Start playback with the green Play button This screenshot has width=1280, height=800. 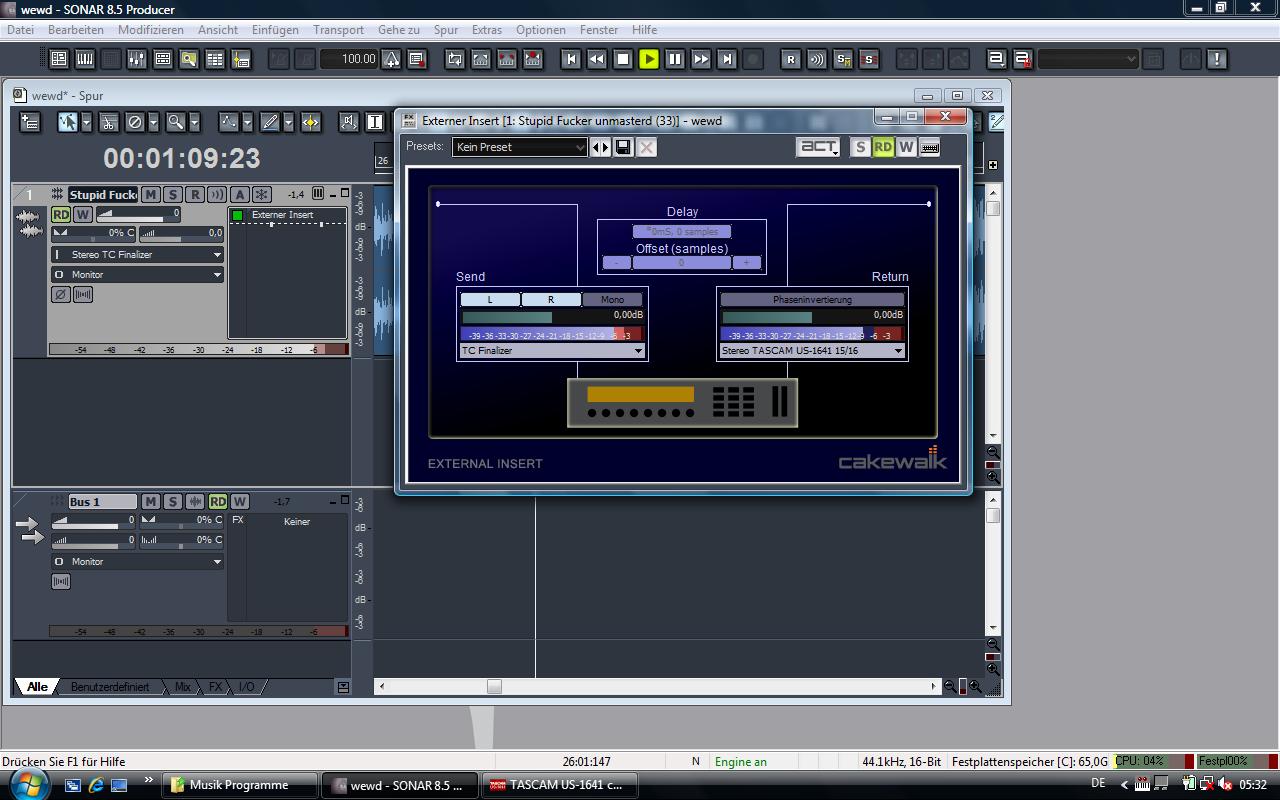[x=649, y=59]
